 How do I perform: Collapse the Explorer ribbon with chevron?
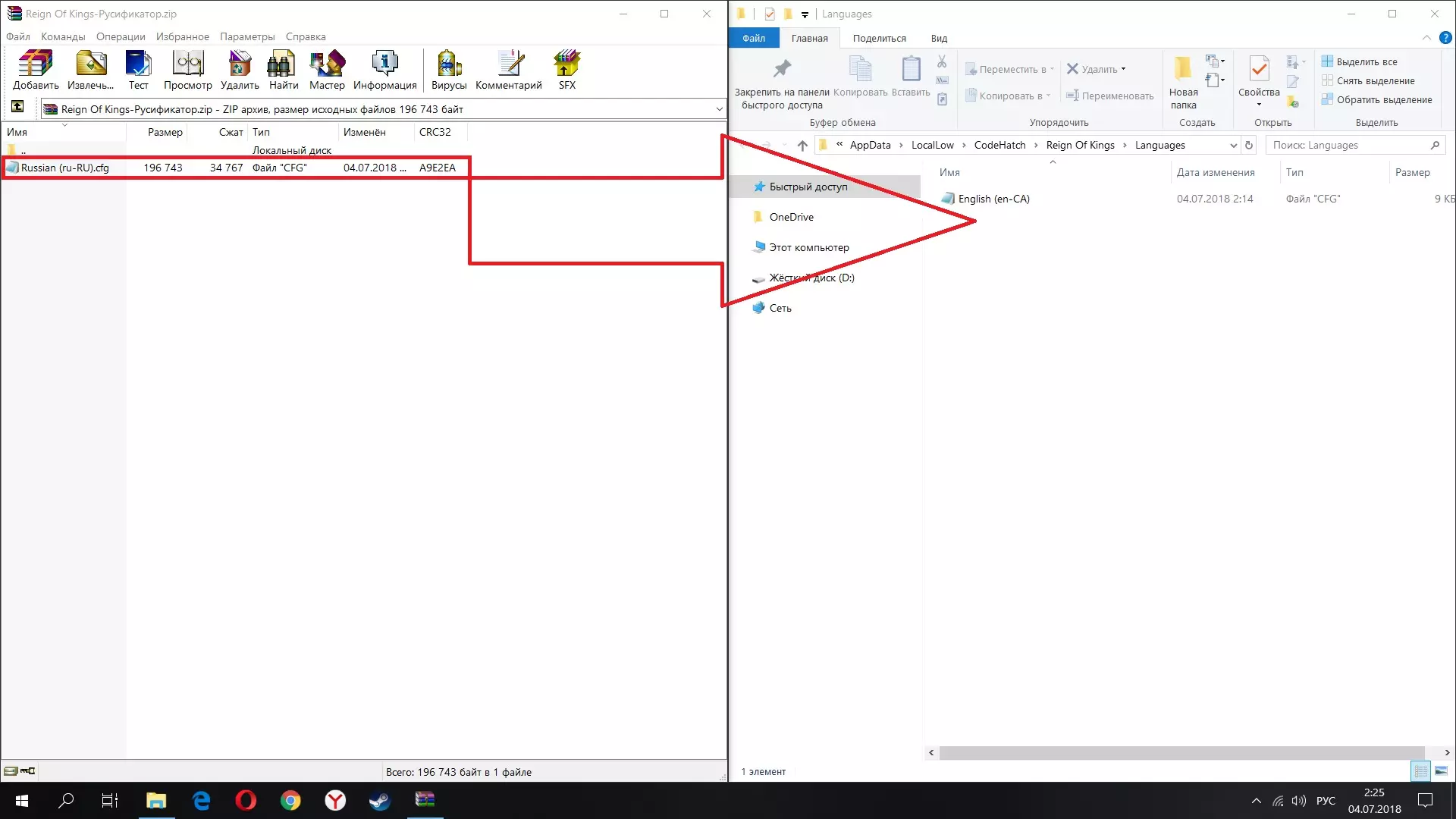pyautogui.click(x=1426, y=38)
